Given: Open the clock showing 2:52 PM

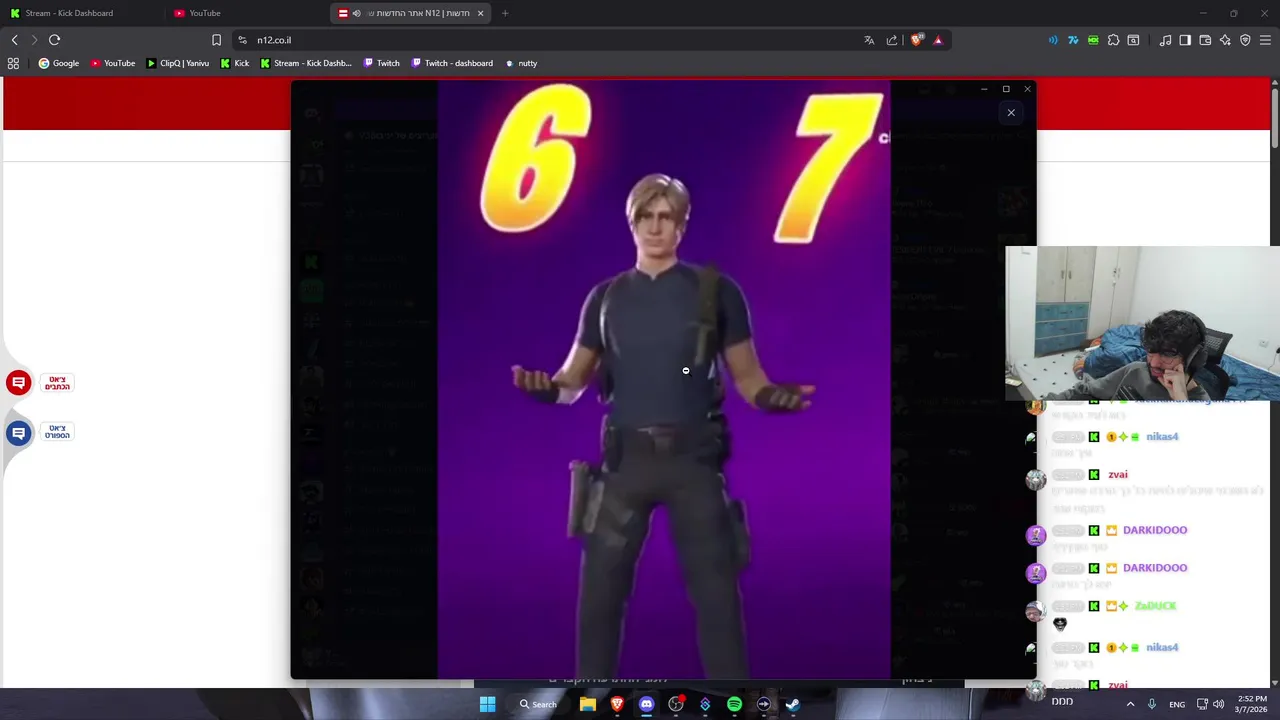Looking at the screenshot, I should click(x=1252, y=704).
